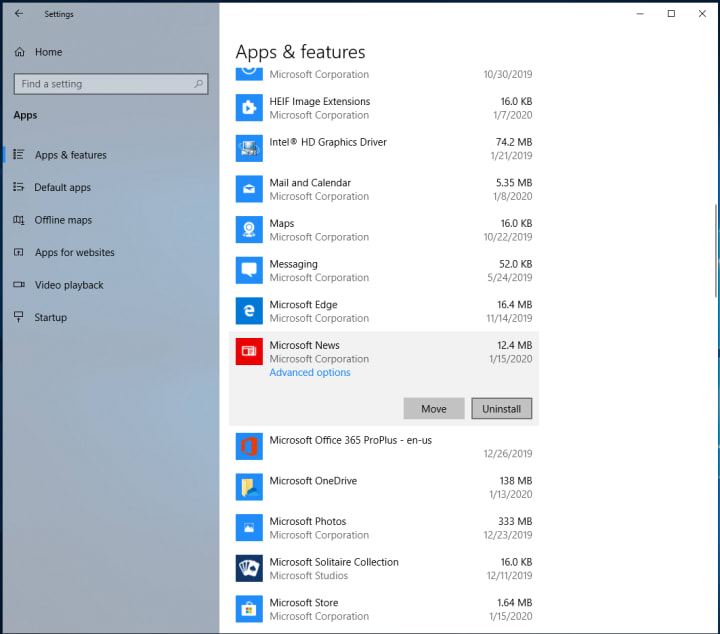
Task: Select Apps for websites sidebar icon
Action: coord(18,252)
